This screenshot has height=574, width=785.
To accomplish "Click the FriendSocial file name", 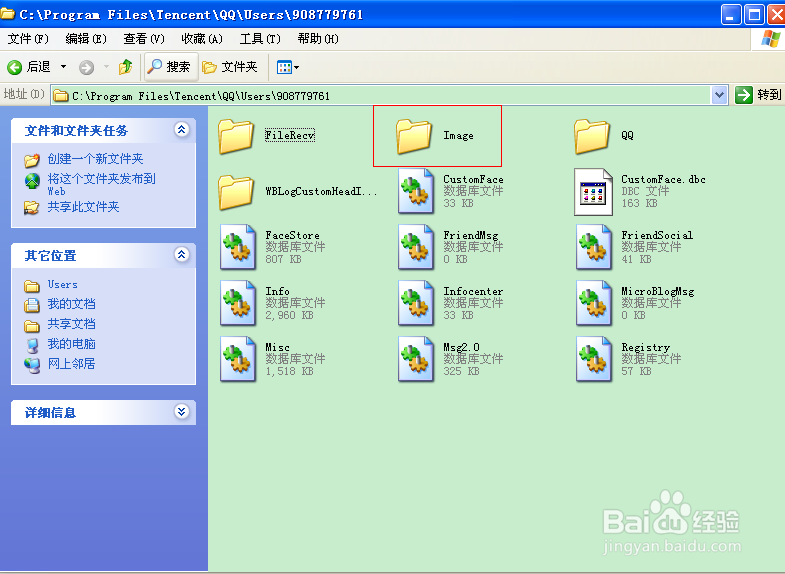I will pos(657,235).
